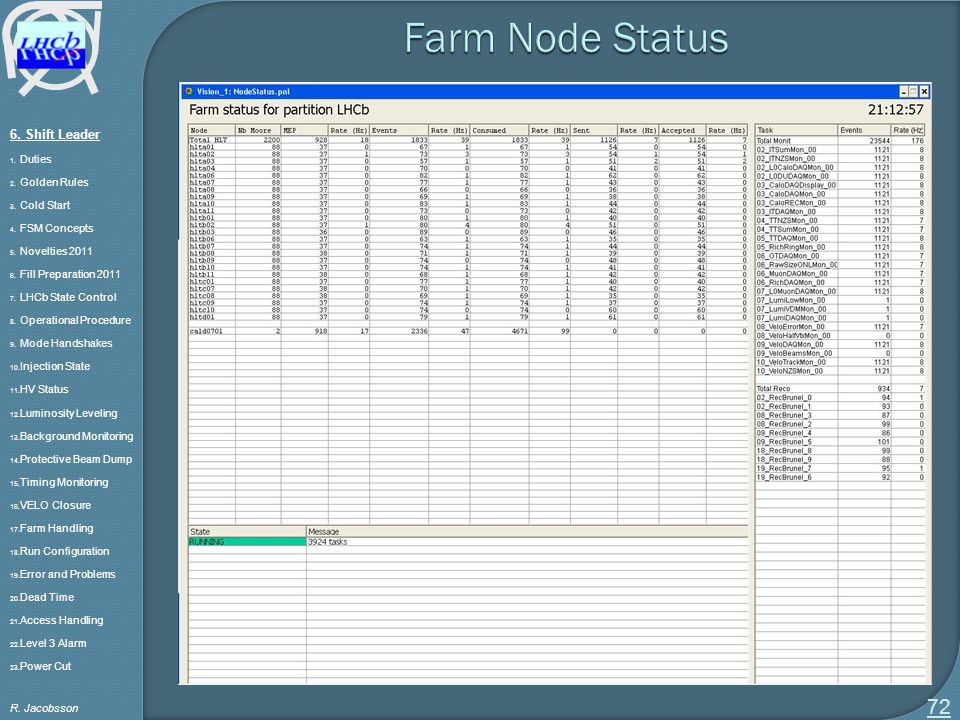Click slide number 72
The height and width of the screenshot is (720, 960).
click(x=938, y=707)
